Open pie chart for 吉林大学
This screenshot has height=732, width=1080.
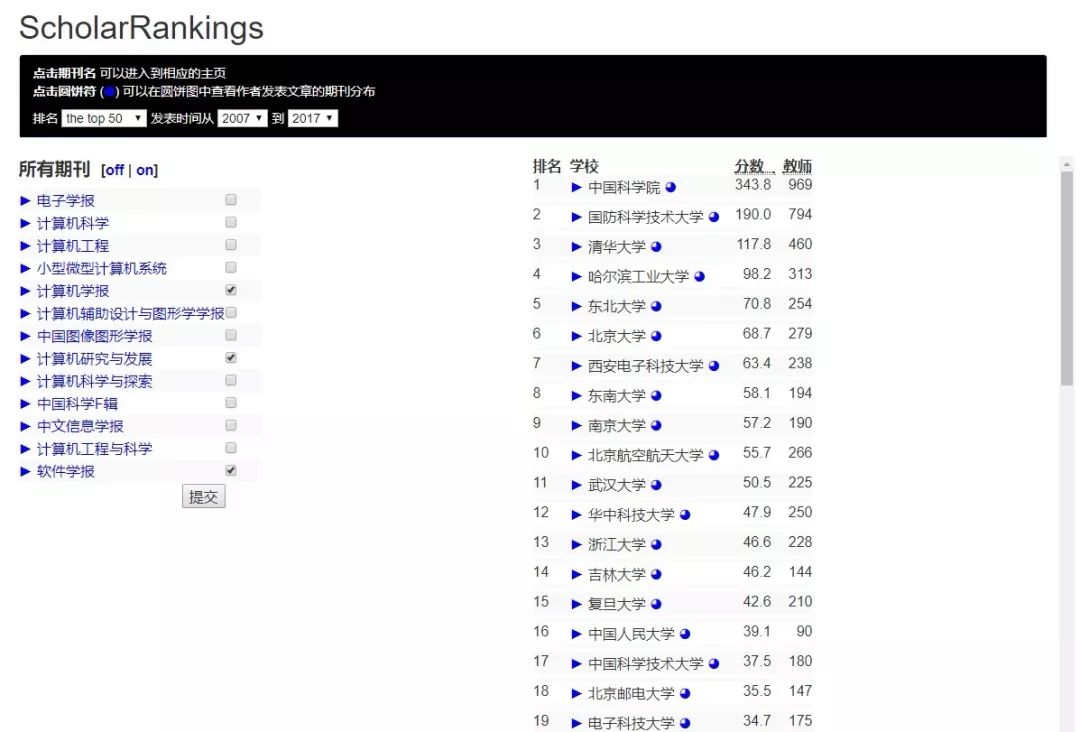(656, 574)
